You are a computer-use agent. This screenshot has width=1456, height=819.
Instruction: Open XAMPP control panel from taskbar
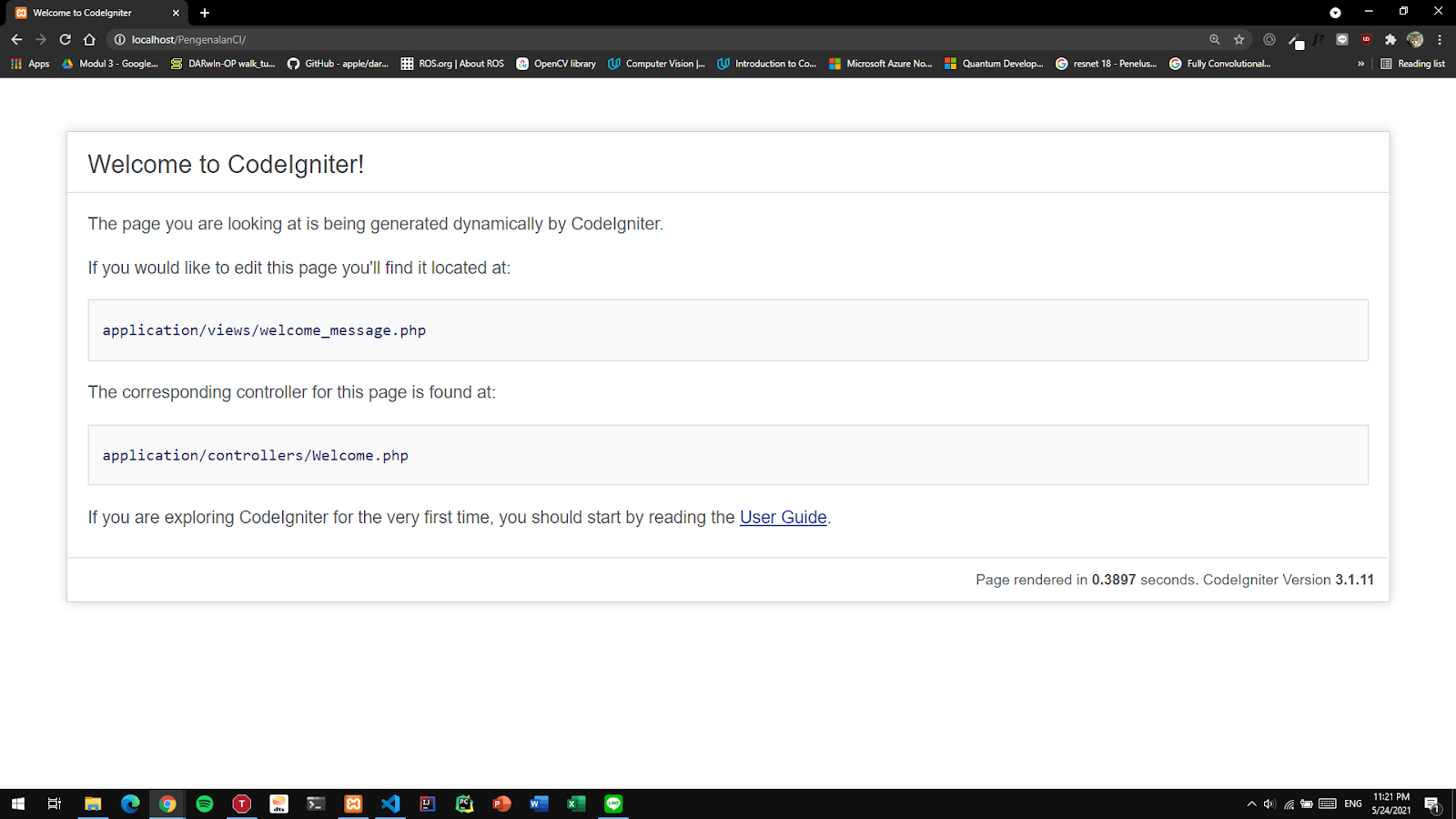point(353,804)
